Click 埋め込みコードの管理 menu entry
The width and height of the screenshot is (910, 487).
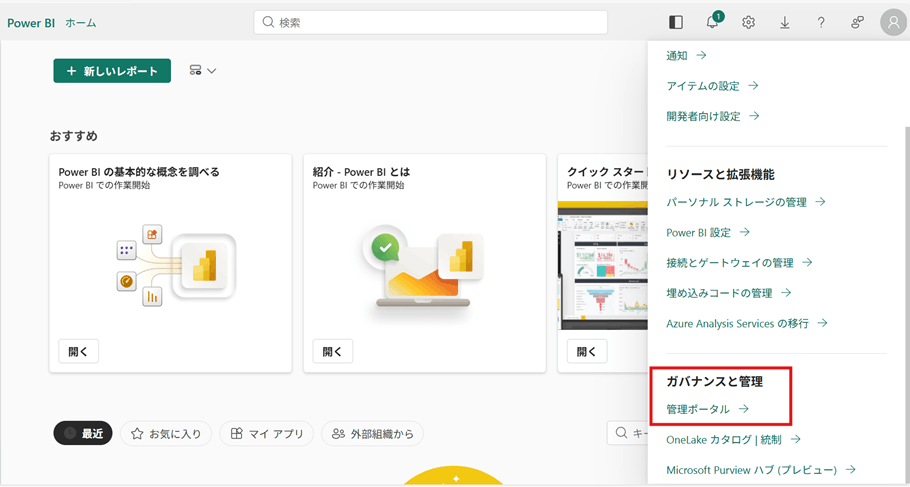tap(728, 293)
